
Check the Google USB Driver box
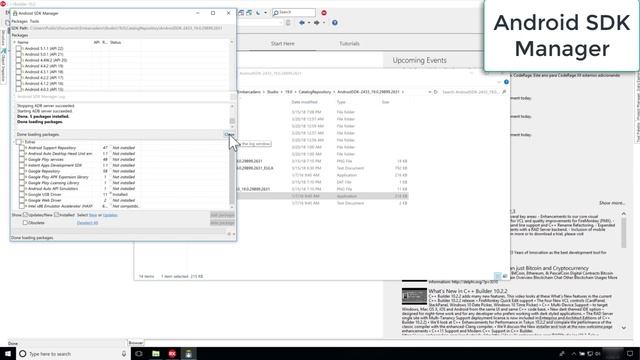point(22,195)
